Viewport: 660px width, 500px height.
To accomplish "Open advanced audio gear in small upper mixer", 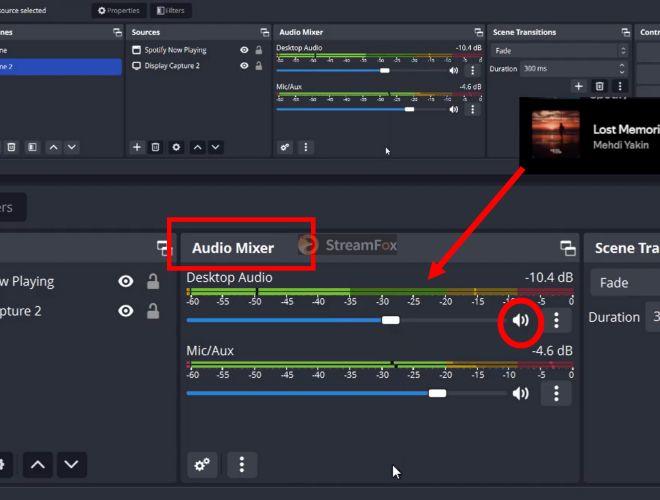I will pyautogui.click(x=285, y=147).
